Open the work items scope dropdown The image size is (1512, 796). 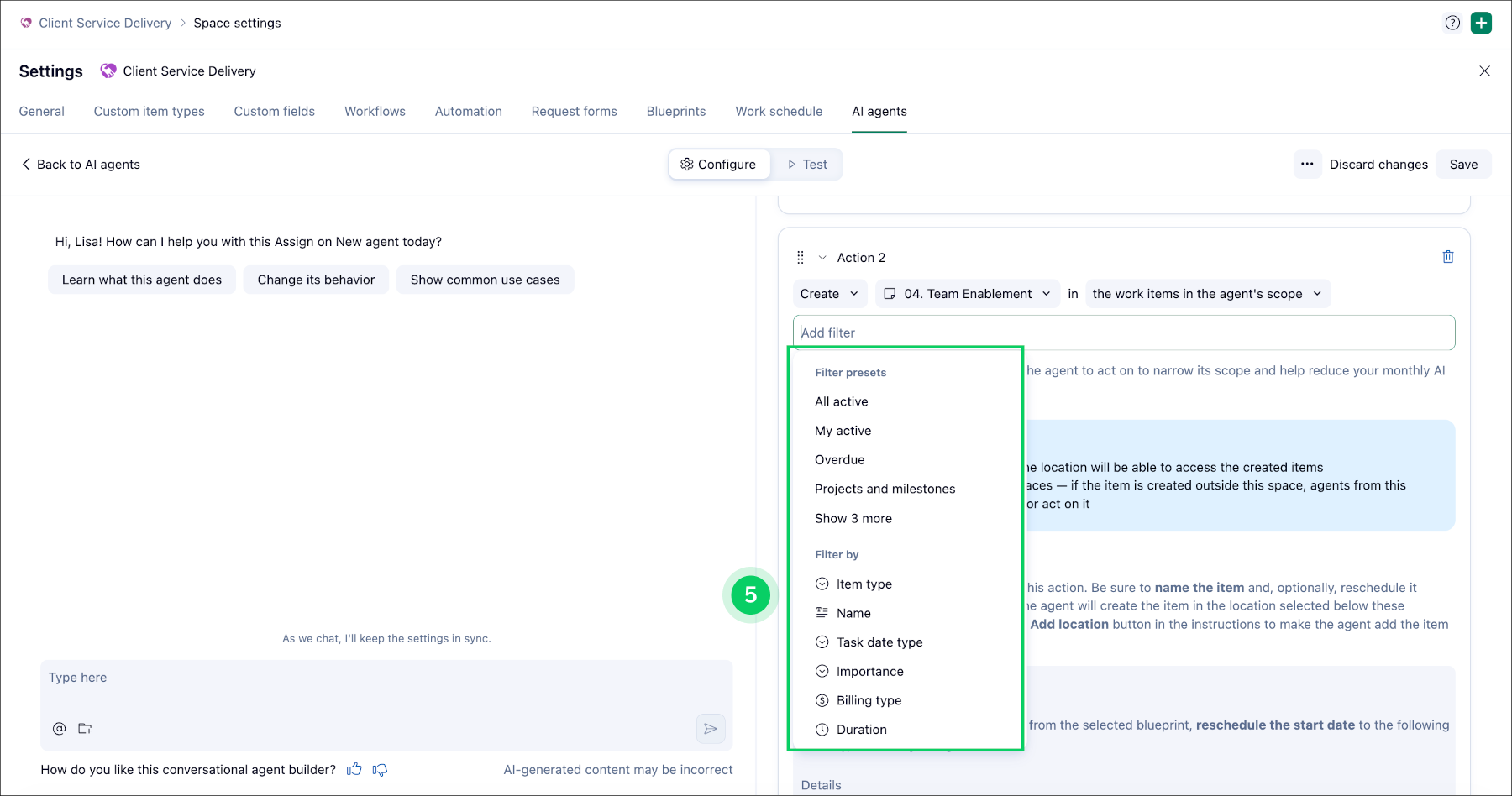click(1208, 294)
